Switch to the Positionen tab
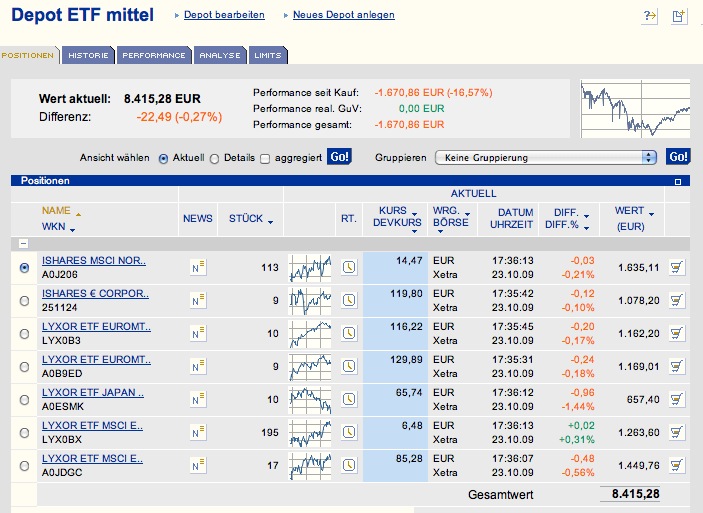Screen dimensions: 703x513 (28, 56)
